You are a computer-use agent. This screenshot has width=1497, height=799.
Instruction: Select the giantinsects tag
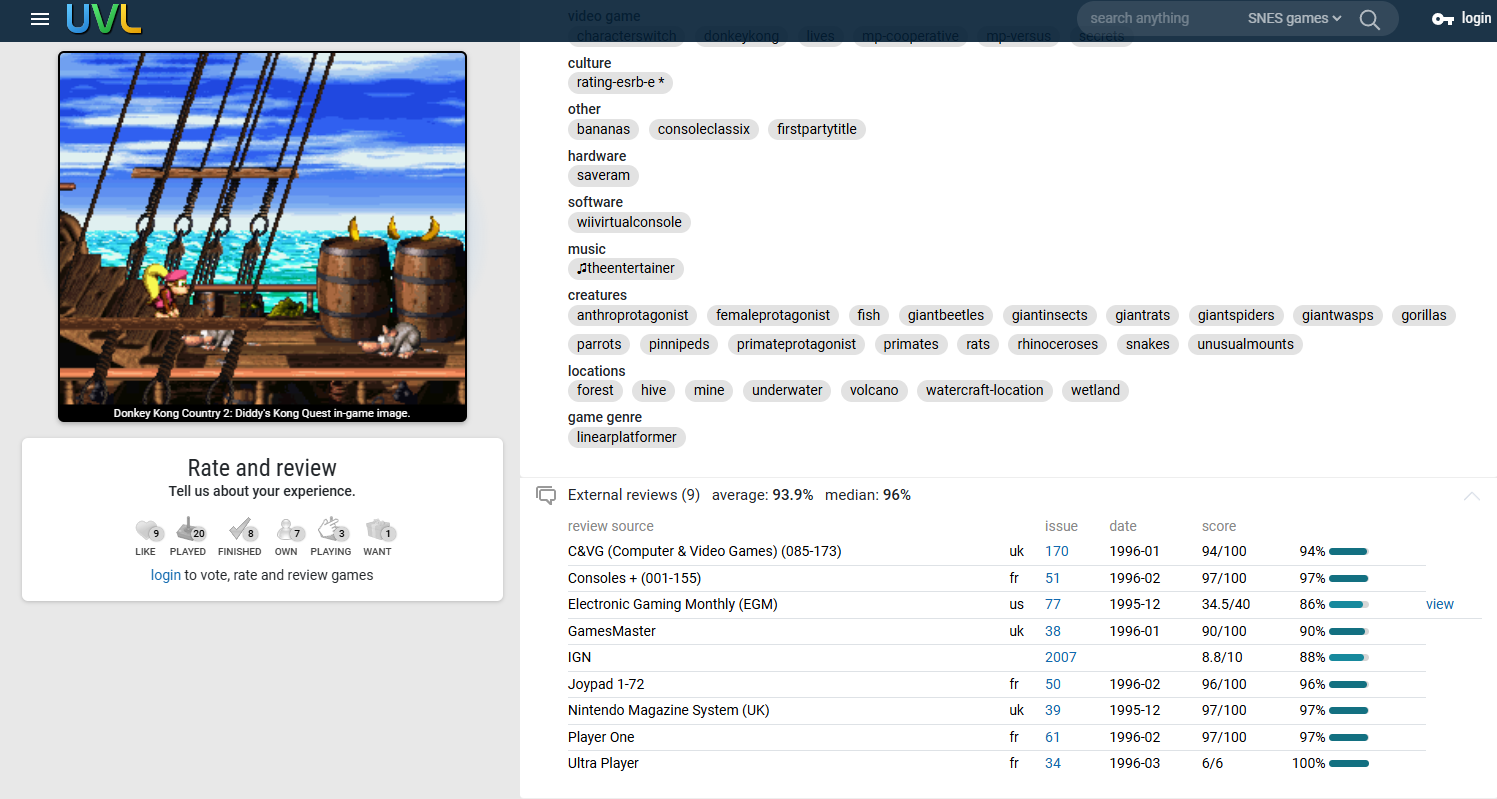click(1049, 315)
